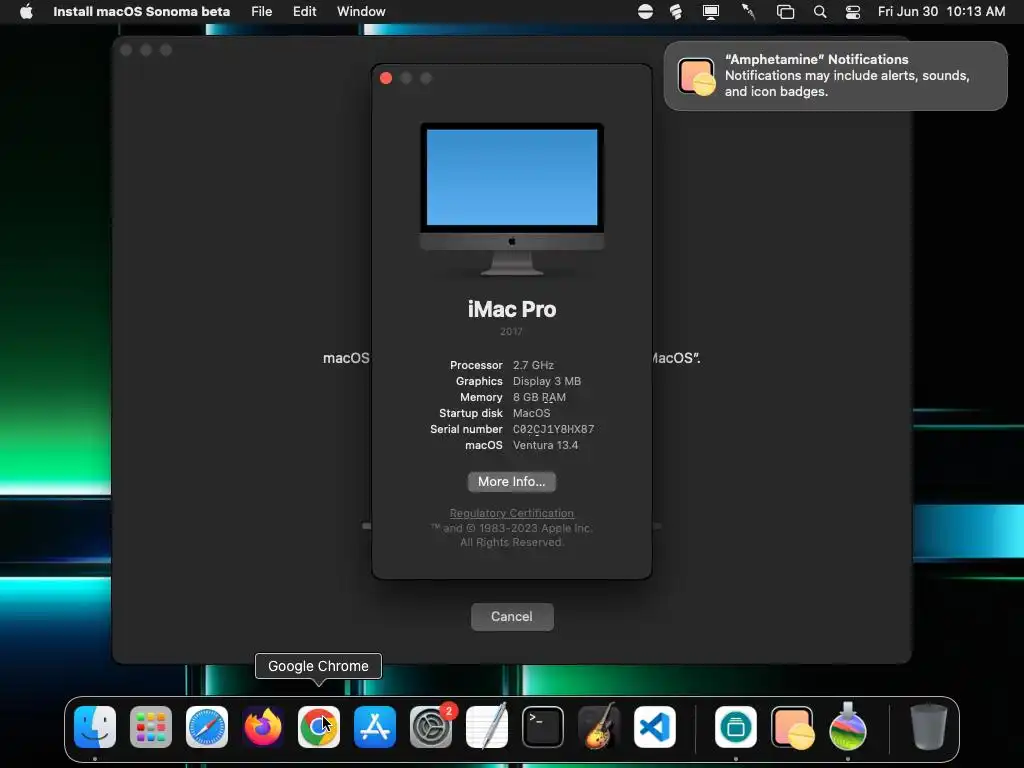Open Launchpad in the Dock
The image size is (1024, 768).
151,727
